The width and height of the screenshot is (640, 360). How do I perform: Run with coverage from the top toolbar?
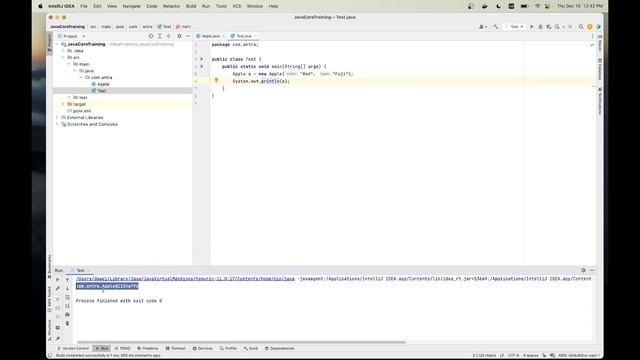click(549, 27)
